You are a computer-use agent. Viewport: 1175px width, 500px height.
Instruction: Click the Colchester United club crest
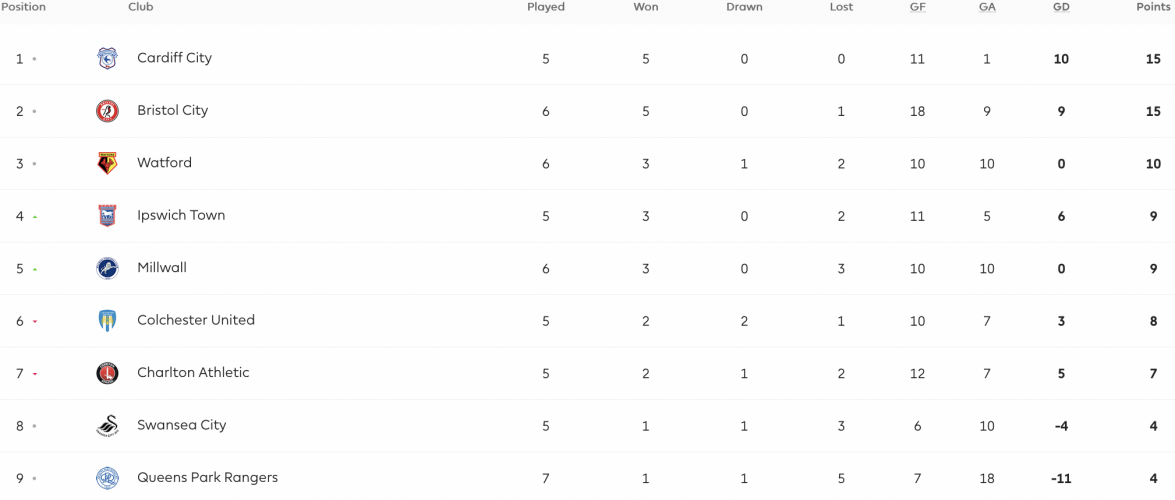[107, 321]
